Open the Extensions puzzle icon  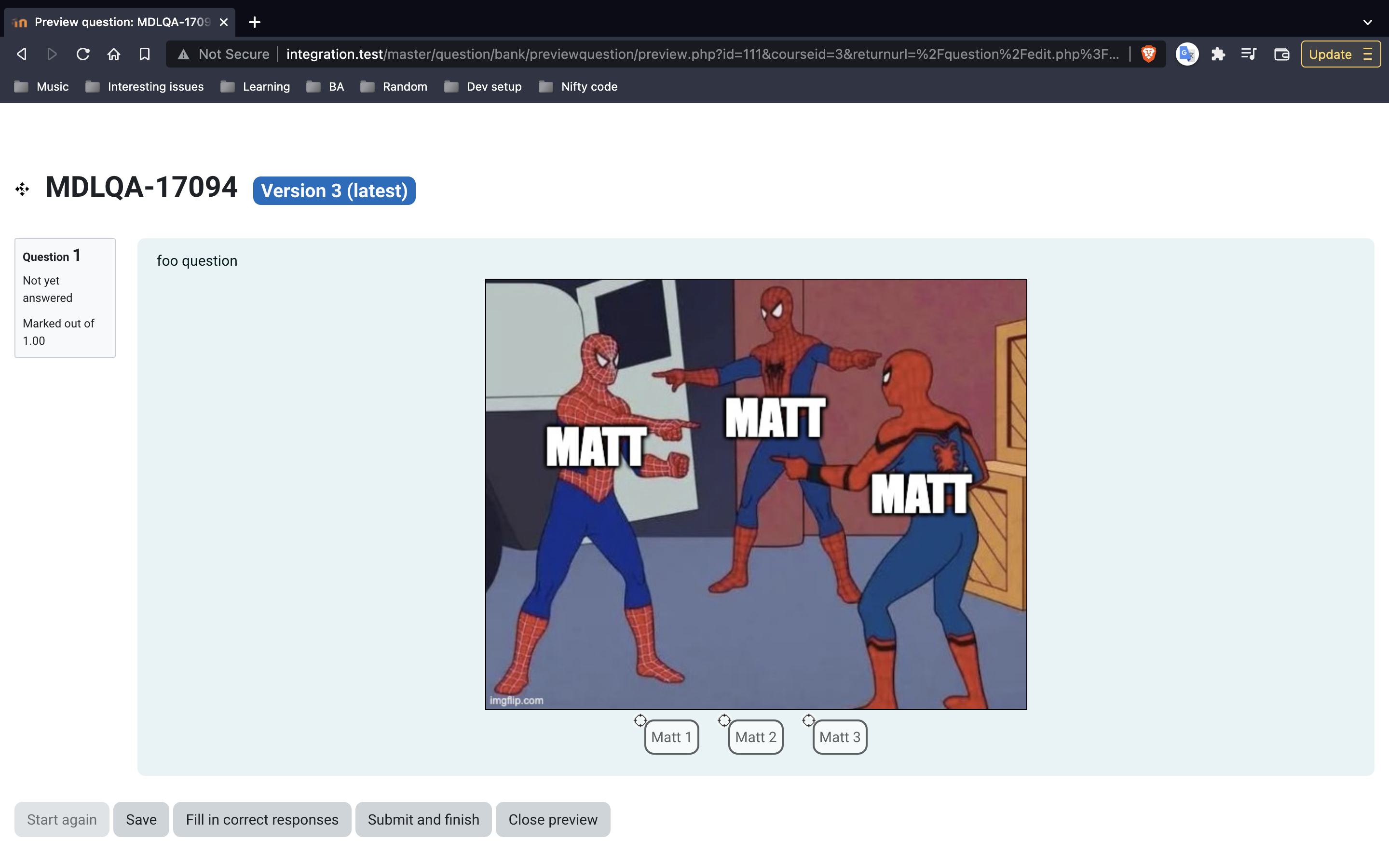[x=1218, y=54]
